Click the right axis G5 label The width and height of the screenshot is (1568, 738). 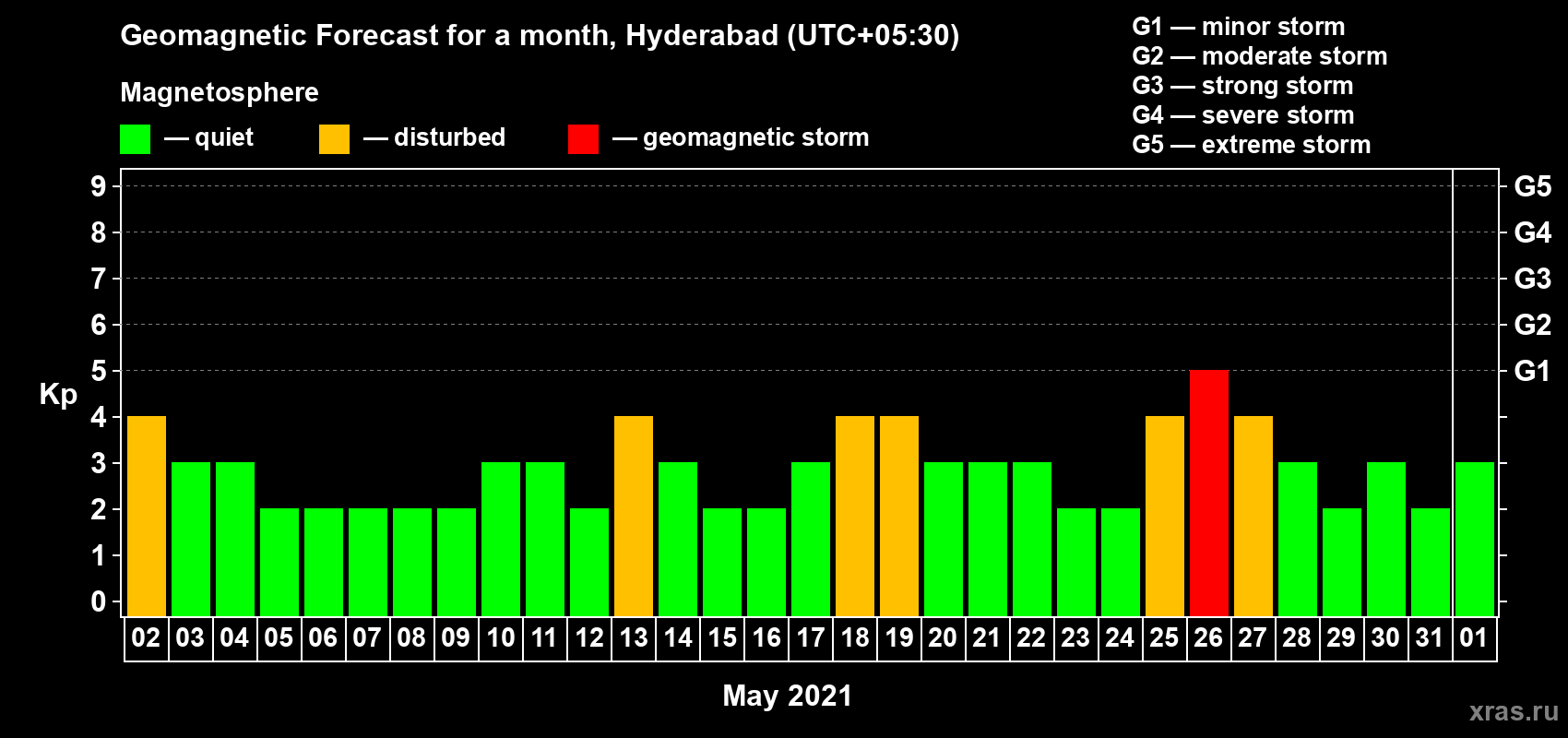pos(1533,186)
